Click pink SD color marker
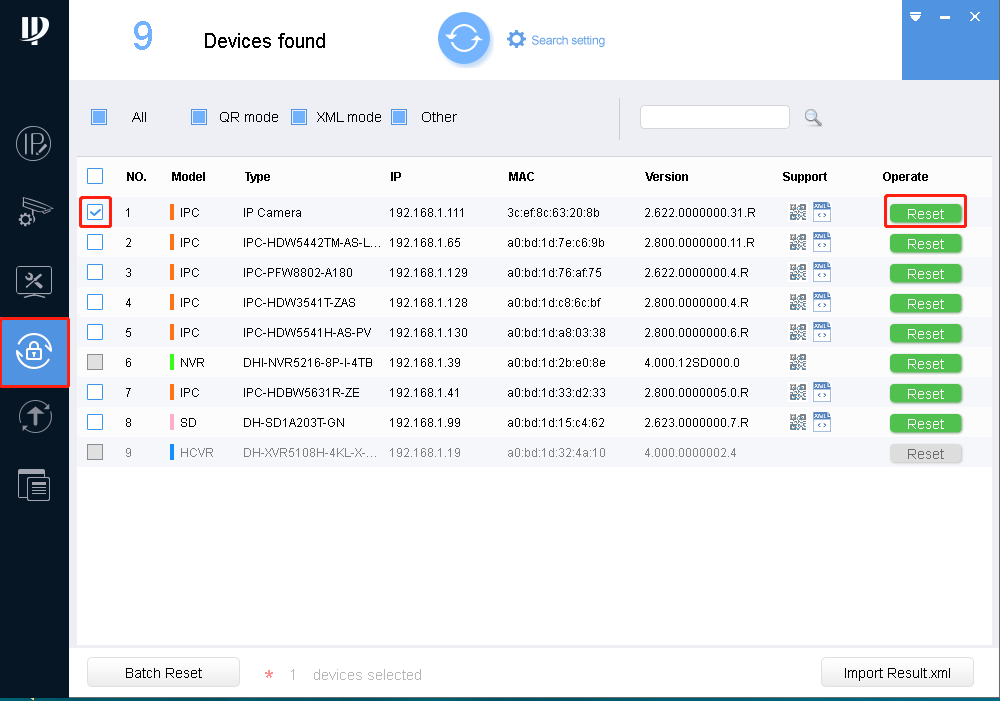This screenshot has height=701, width=1000. [172, 422]
